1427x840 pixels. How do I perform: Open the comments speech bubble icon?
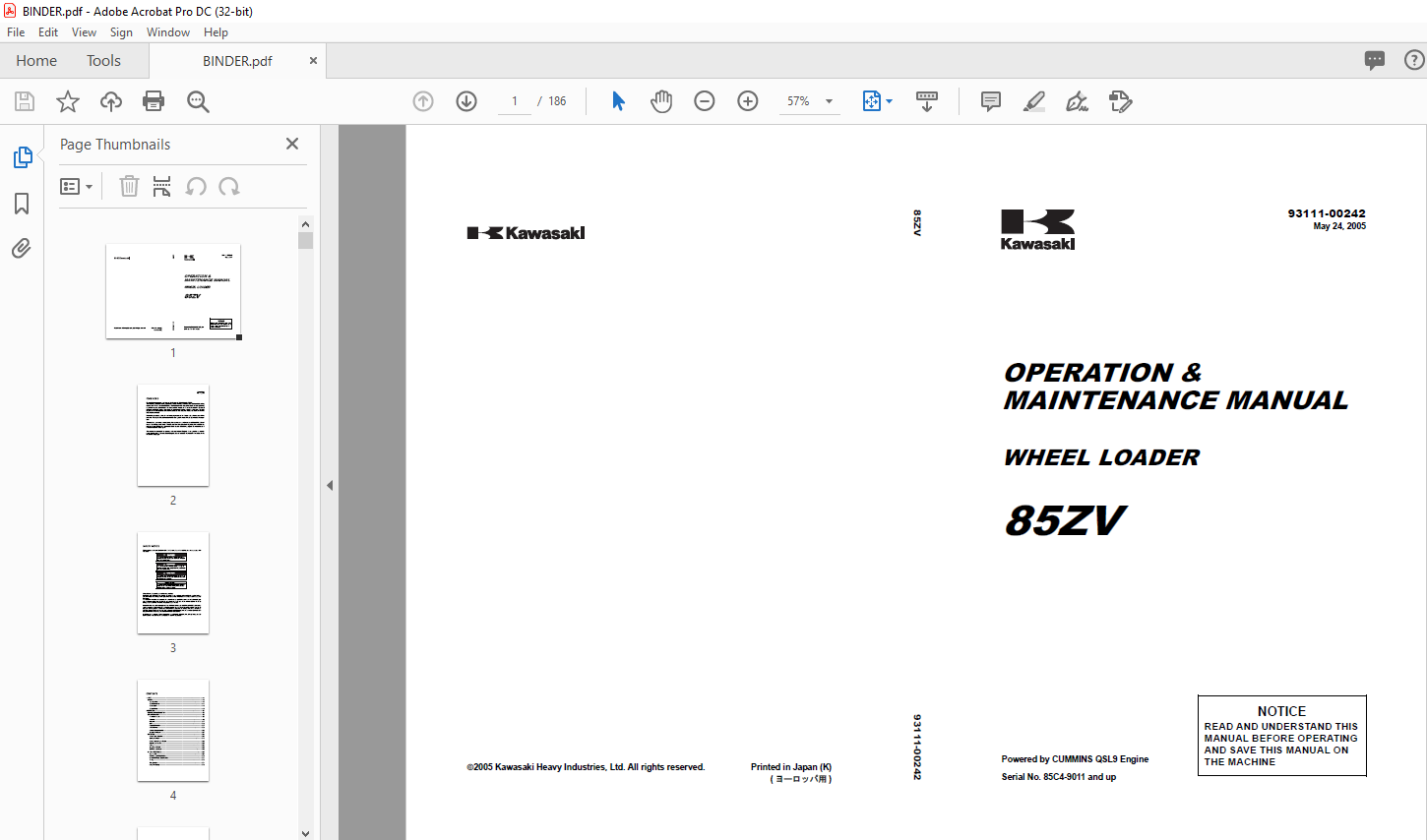(1375, 60)
